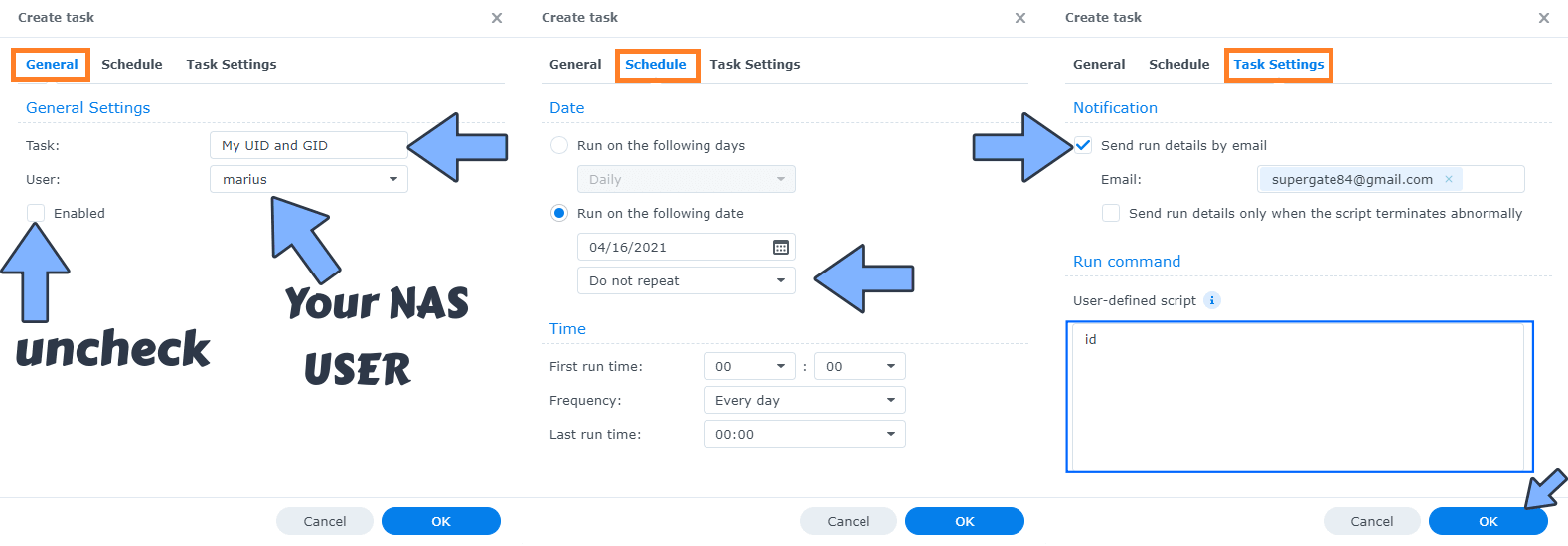Viewport: 1568px width, 546px height.
Task: Select Run on the following days option
Action: 559,145
